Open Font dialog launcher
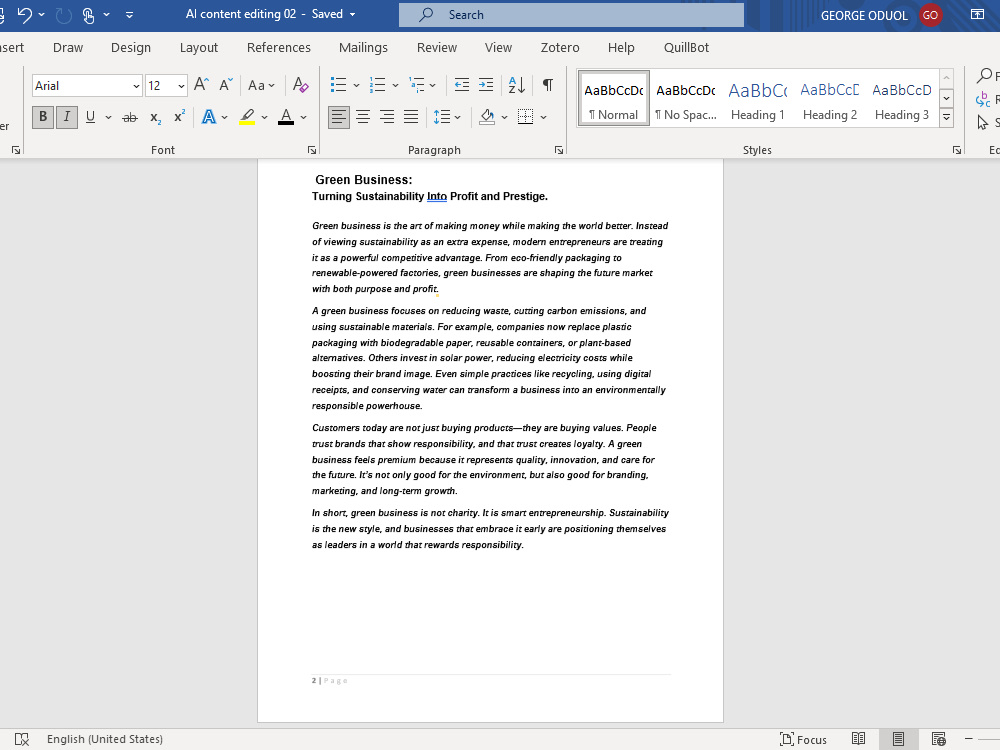This screenshot has height=750, width=1000. 312,150
